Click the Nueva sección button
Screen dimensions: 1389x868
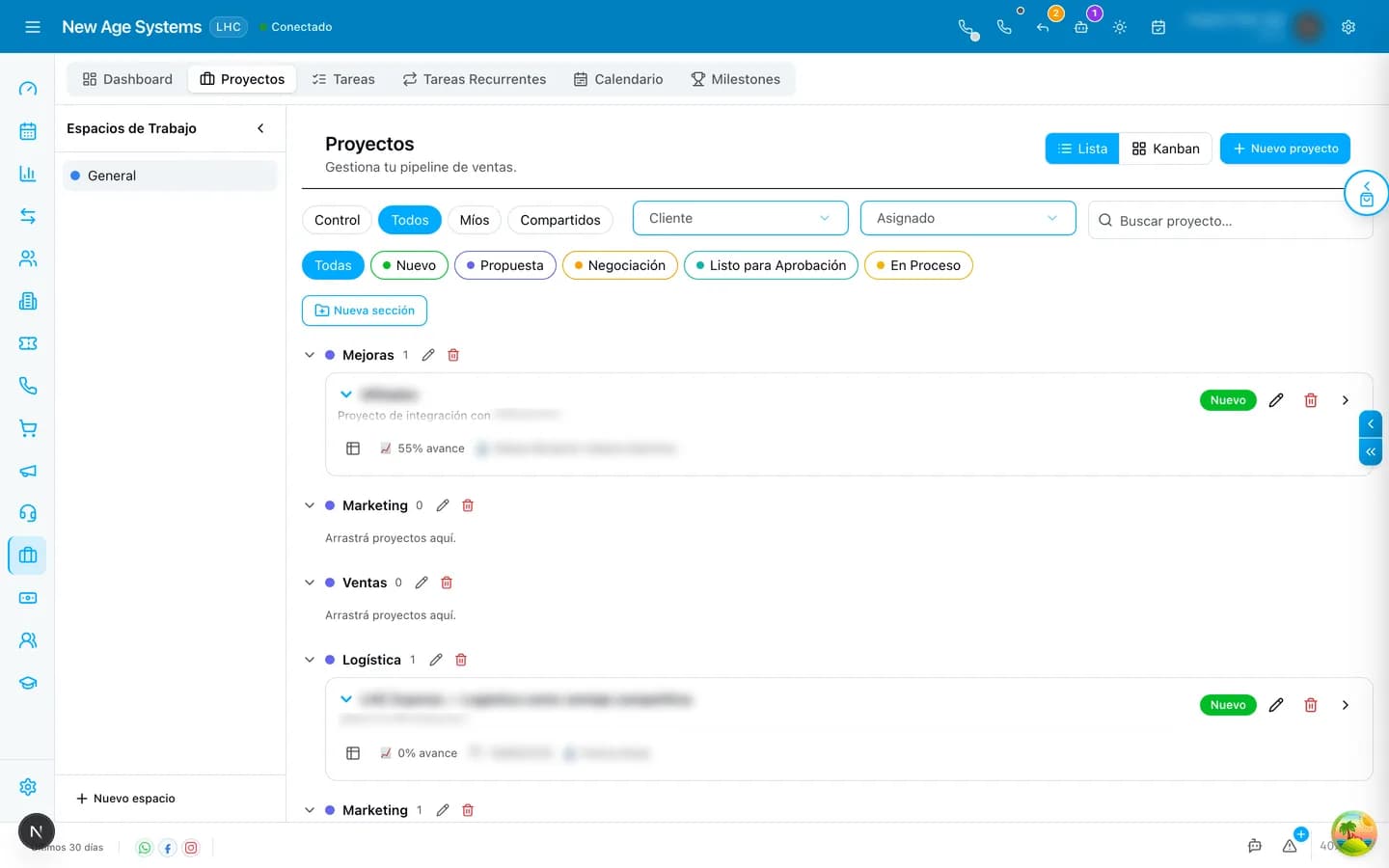tap(365, 311)
